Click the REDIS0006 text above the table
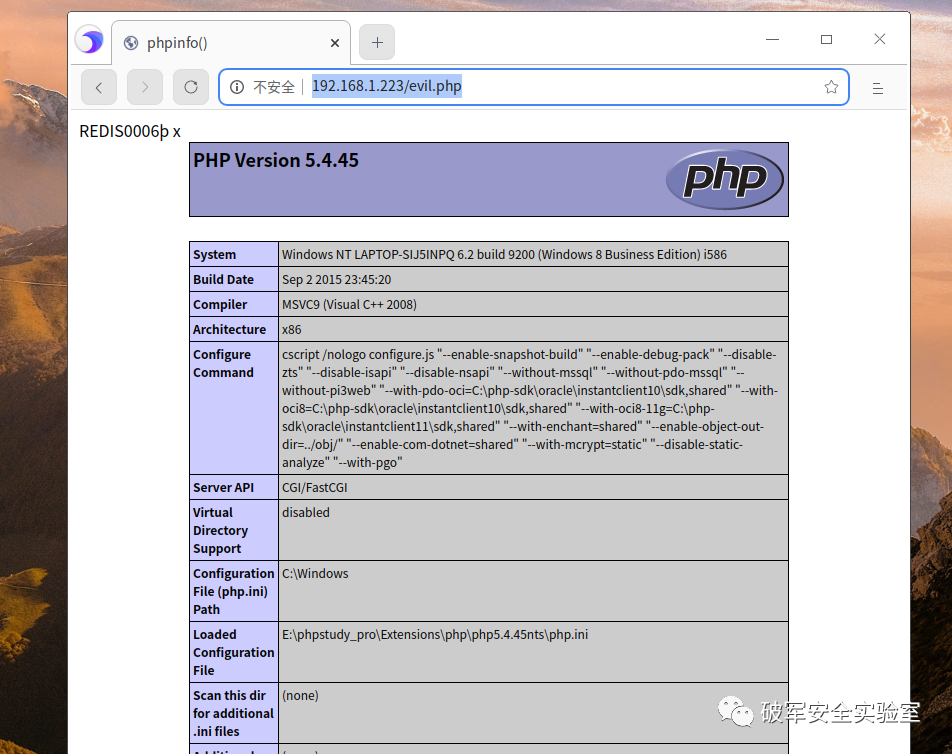 point(130,132)
